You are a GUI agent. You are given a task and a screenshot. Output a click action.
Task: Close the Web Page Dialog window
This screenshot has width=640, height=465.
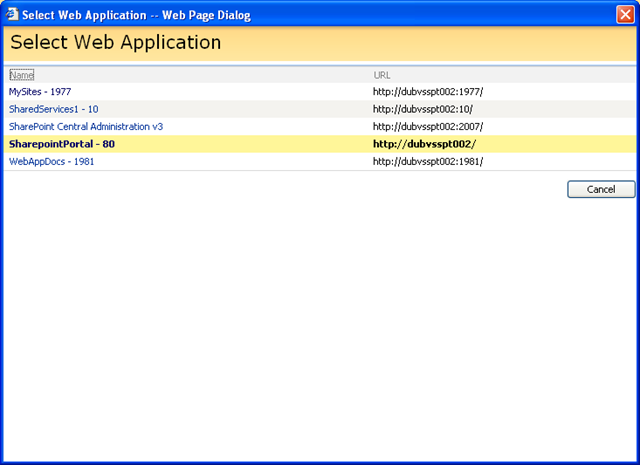click(625, 15)
